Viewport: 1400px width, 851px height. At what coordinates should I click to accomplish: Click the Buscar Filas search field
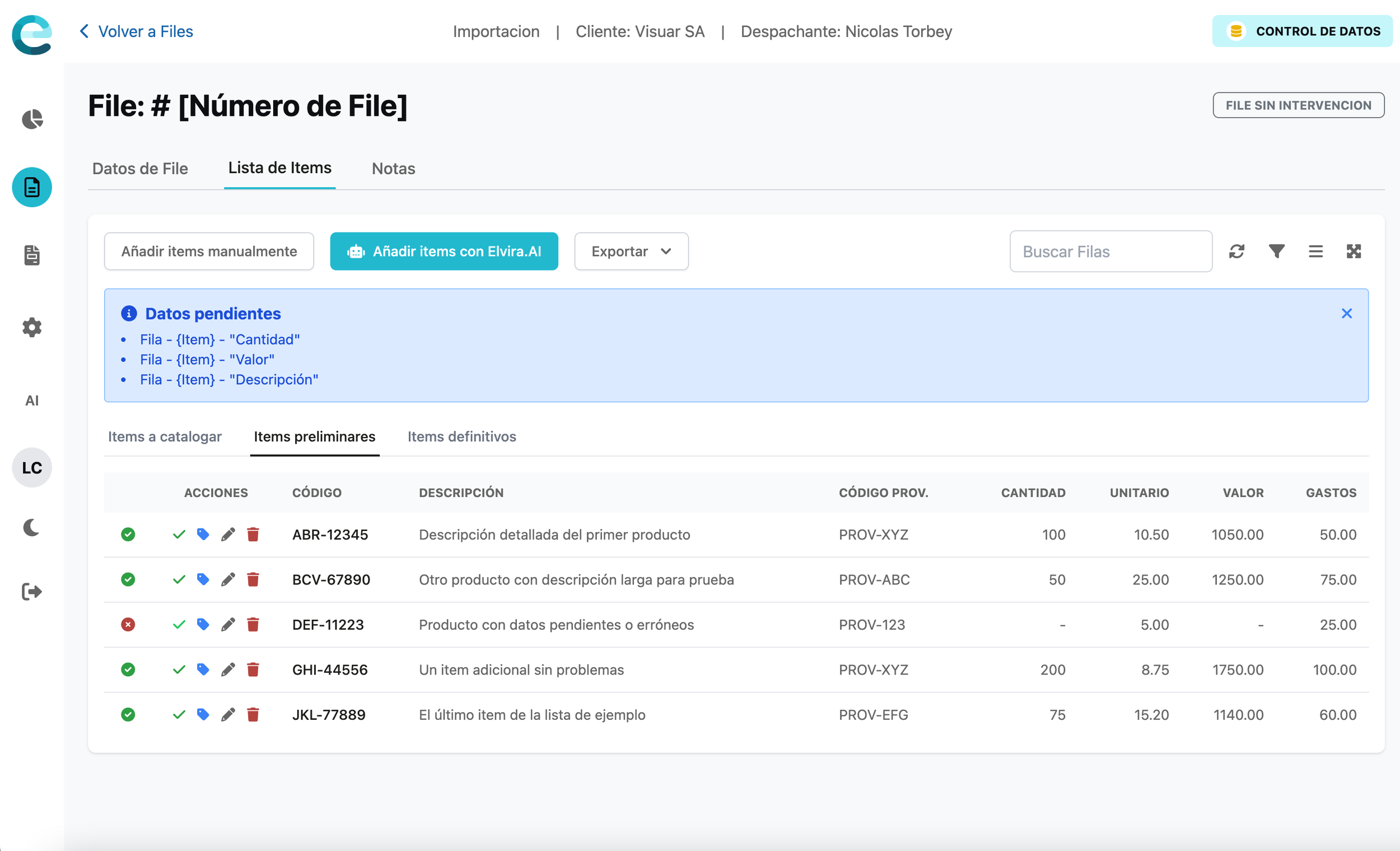click(1110, 251)
